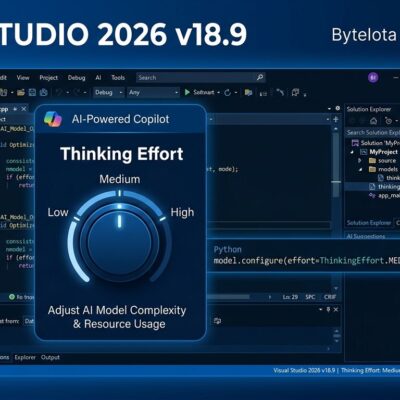This screenshot has height=400, width=400.
Task: Click the Python code snippet label
Action: point(228,249)
